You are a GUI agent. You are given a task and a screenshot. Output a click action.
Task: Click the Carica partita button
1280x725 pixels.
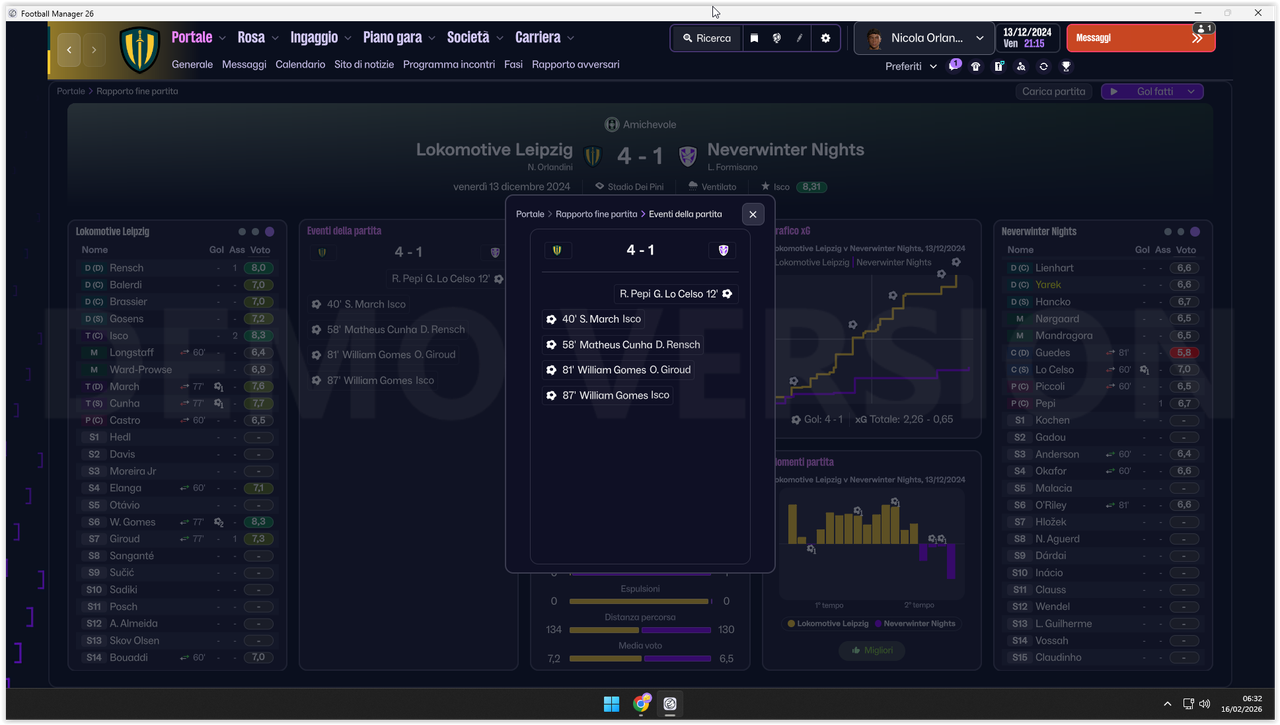pyautogui.click(x=1054, y=91)
